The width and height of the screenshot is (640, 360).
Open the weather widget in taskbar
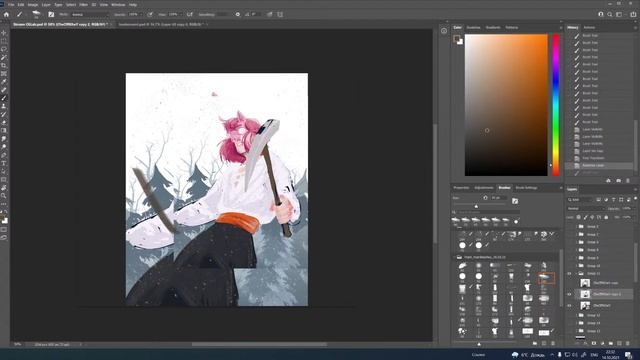point(529,355)
